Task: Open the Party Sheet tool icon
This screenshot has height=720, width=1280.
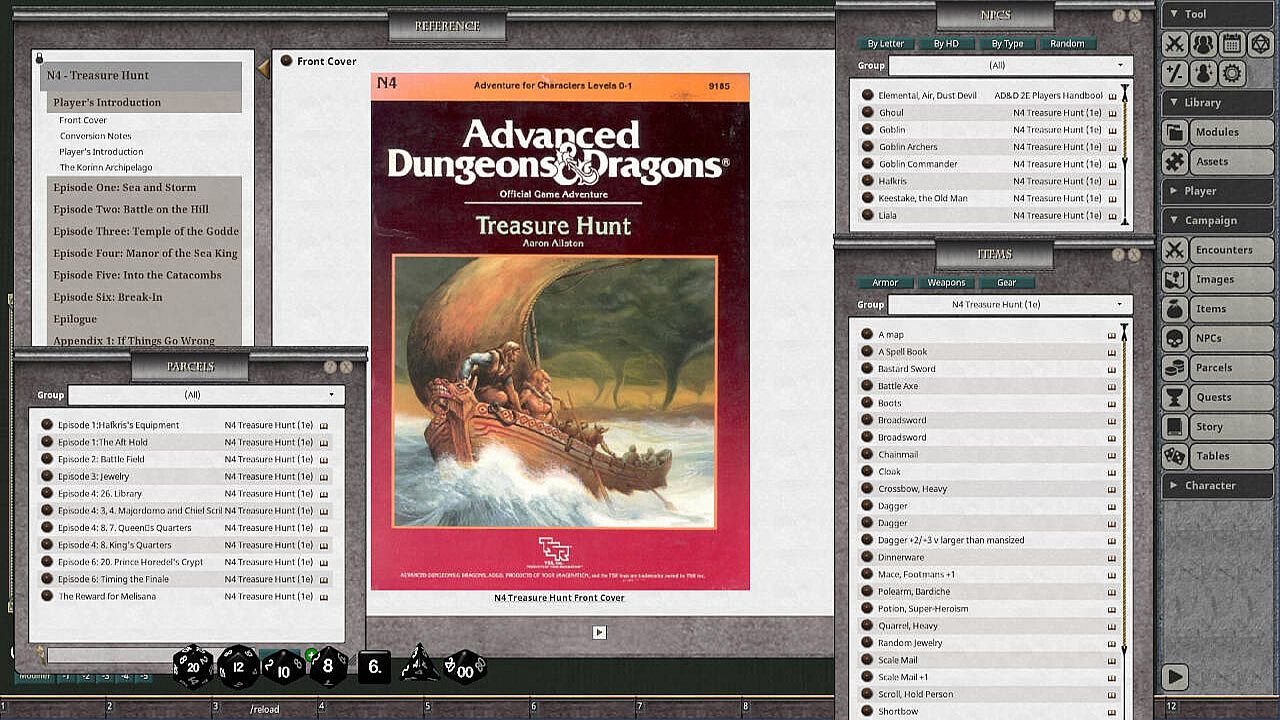Action: click(x=1203, y=44)
